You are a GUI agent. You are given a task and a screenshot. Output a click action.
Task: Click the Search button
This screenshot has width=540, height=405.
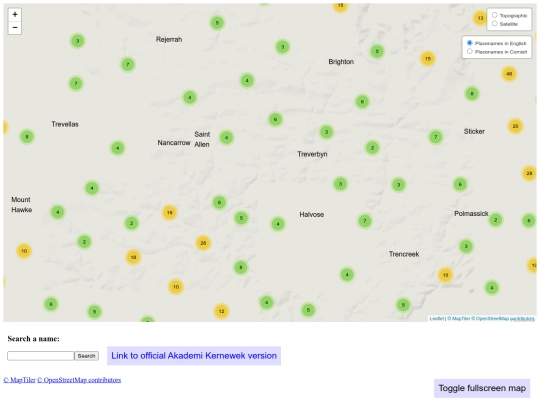click(86, 356)
